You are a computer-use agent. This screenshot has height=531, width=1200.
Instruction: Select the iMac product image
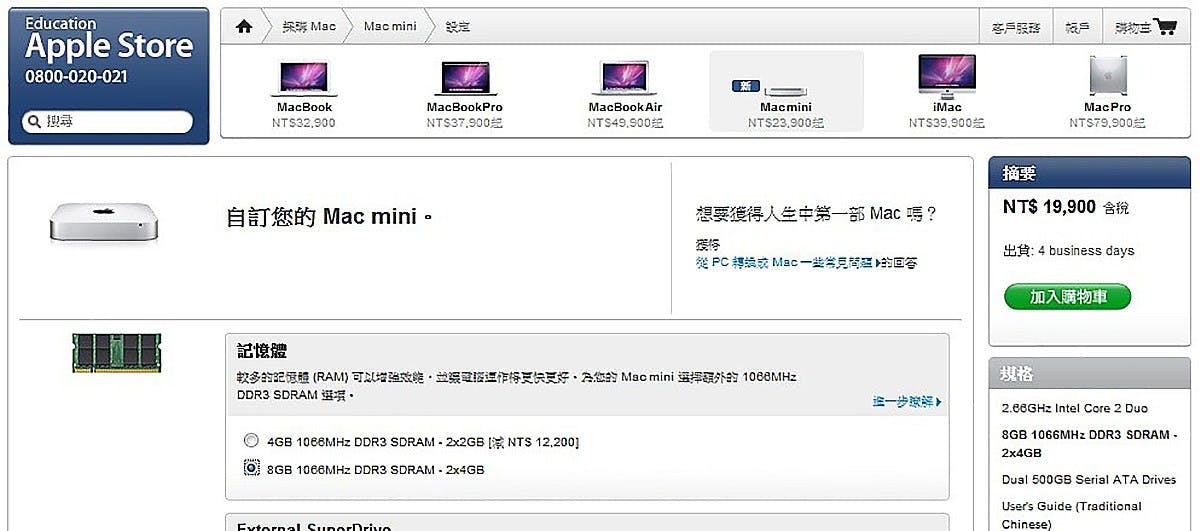[x=946, y=76]
